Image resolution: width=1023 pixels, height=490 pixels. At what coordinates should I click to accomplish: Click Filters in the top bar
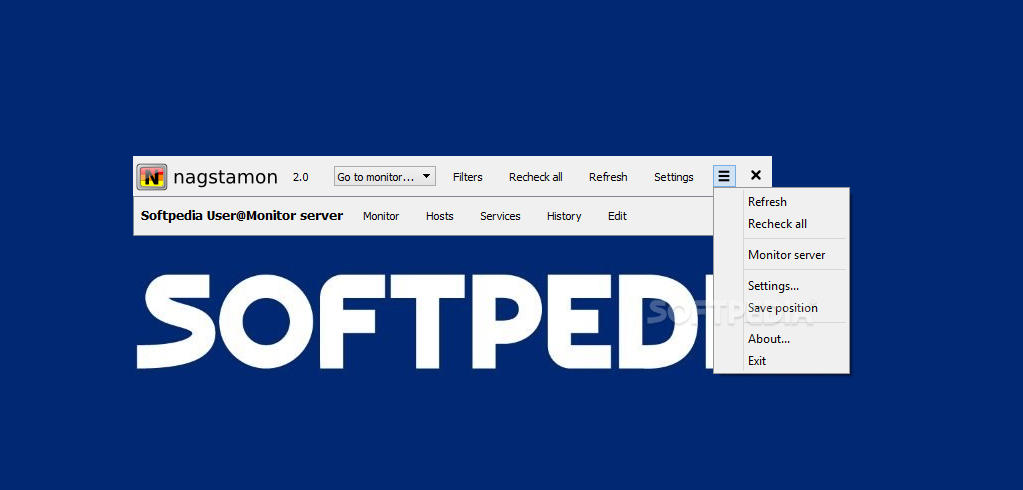(468, 177)
